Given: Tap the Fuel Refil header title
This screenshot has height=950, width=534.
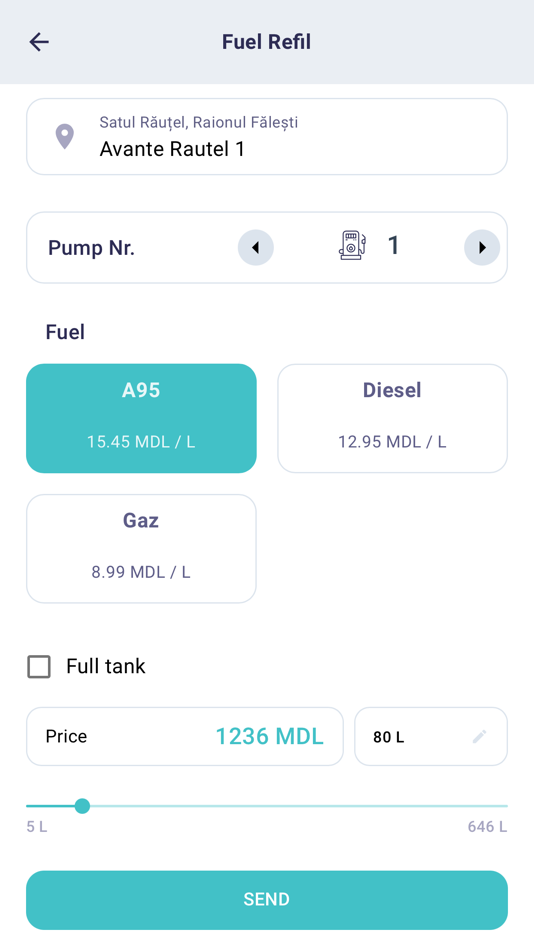Looking at the screenshot, I should [267, 42].
